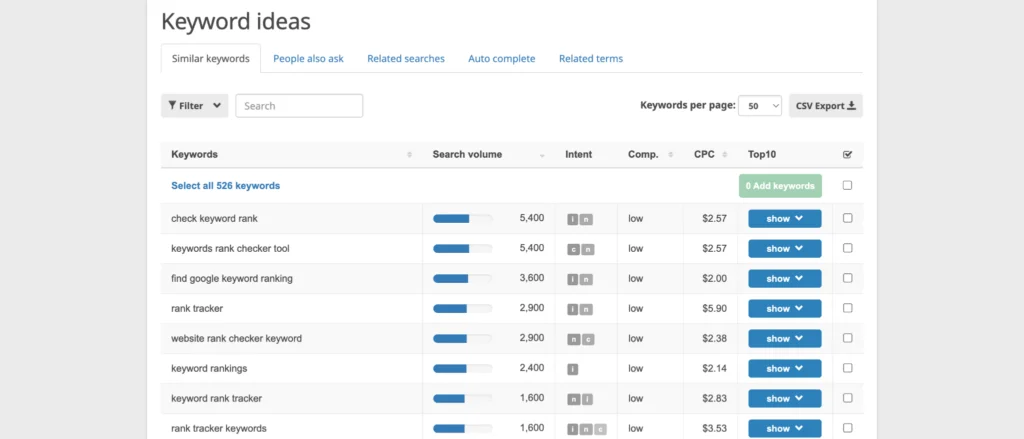Expand Top10 show for find google keyword ranking
Screen dimensions: 1024x439
785,279
